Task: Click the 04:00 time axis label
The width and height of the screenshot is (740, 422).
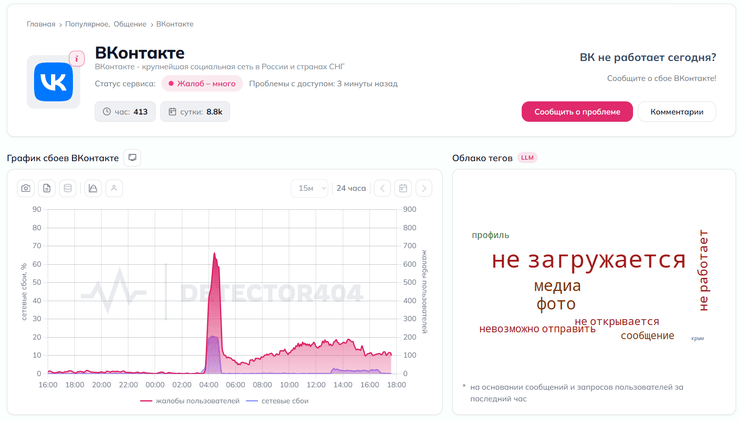Action: pyautogui.click(x=209, y=385)
